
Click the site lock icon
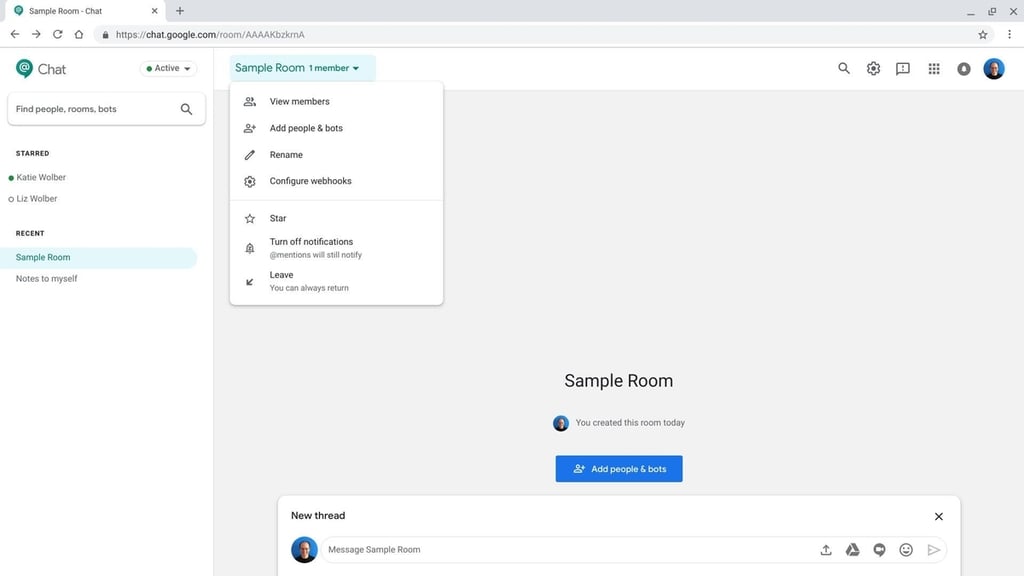click(x=105, y=35)
